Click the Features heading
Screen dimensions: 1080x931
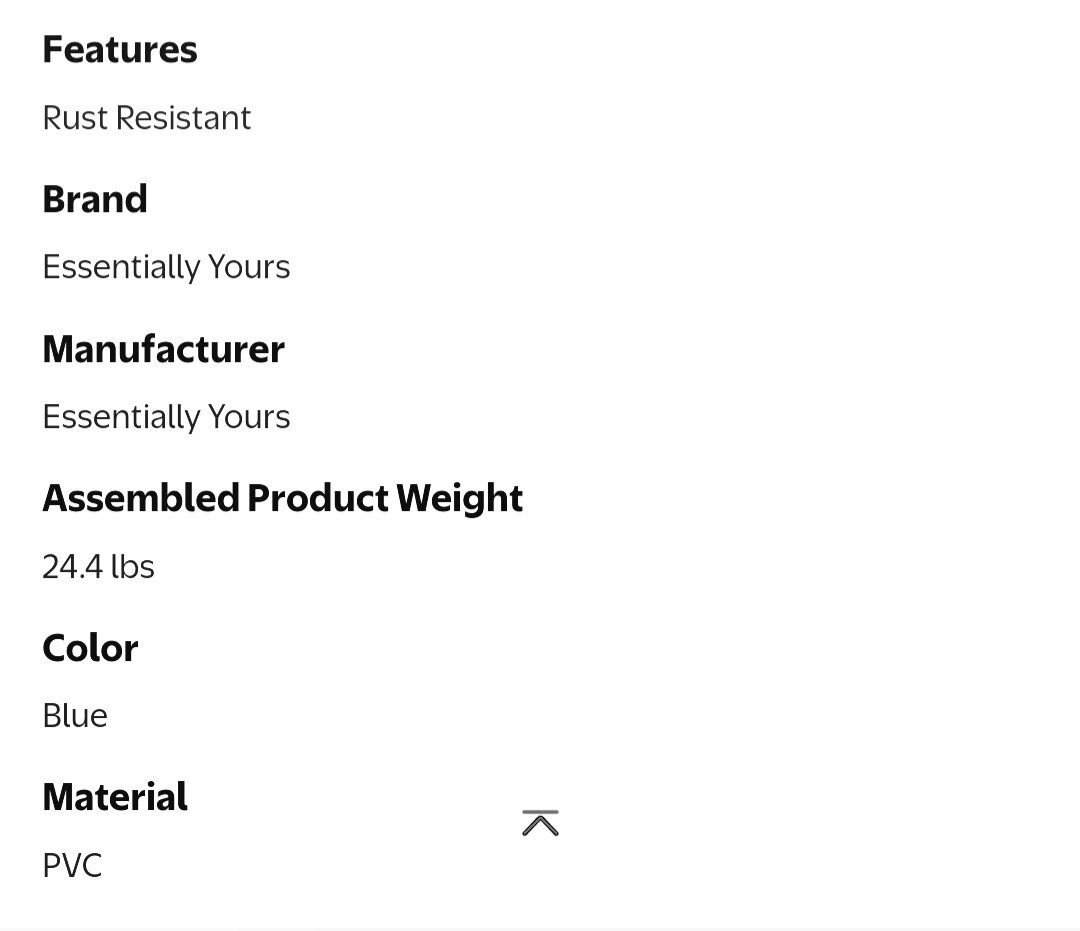pos(120,50)
